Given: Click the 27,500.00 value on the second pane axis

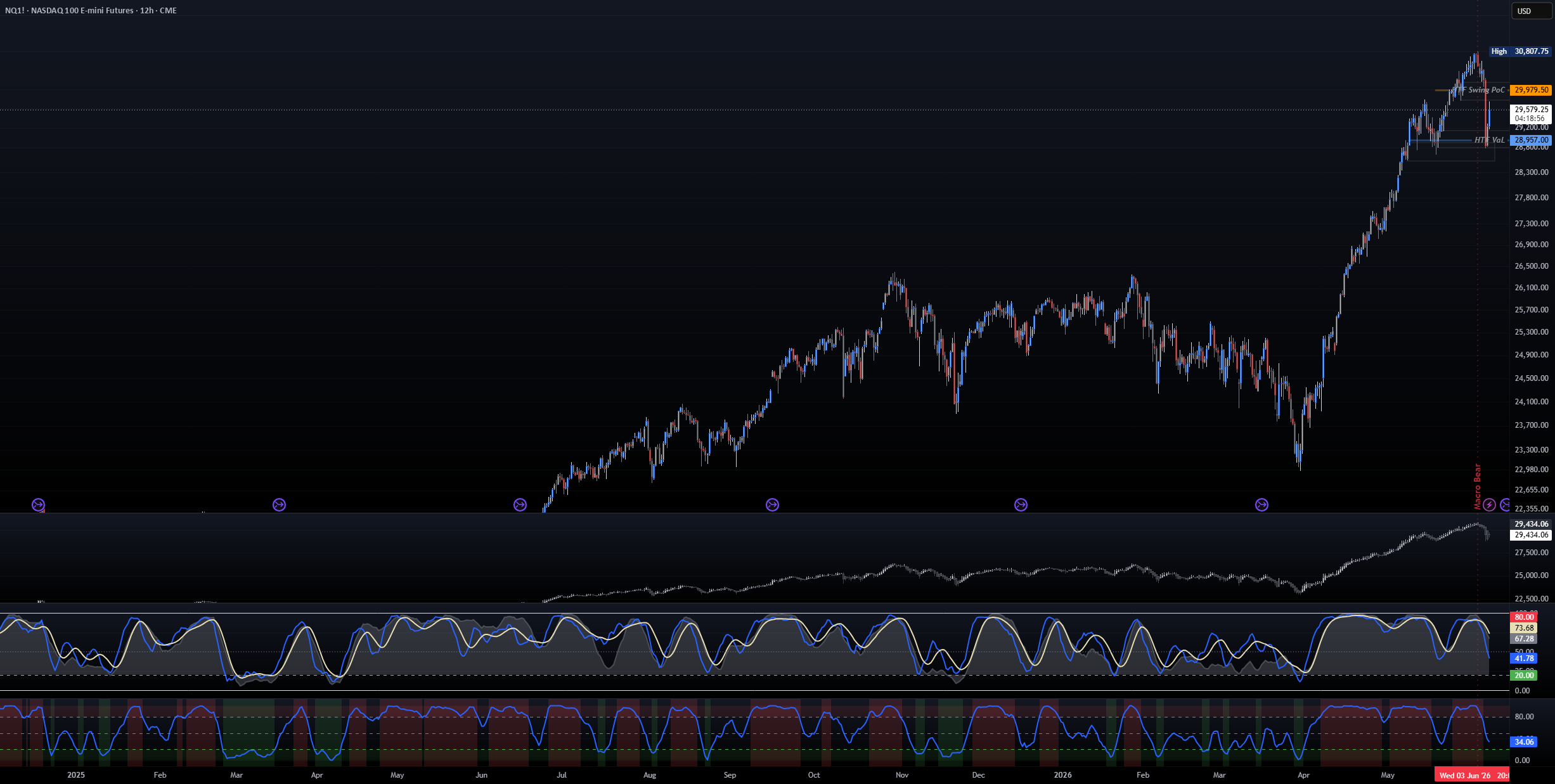Looking at the screenshot, I should 1531,553.
